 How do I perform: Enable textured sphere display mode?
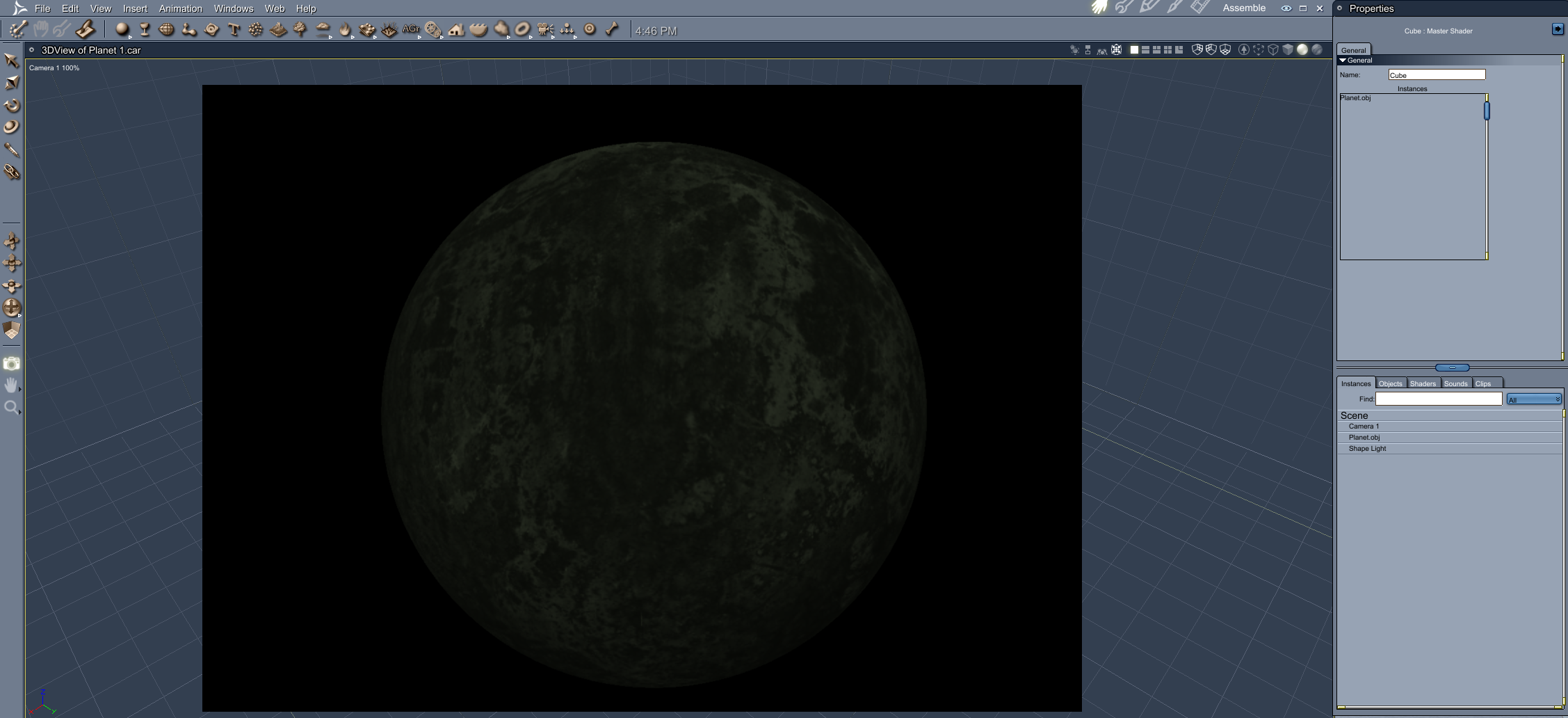tap(1316, 49)
